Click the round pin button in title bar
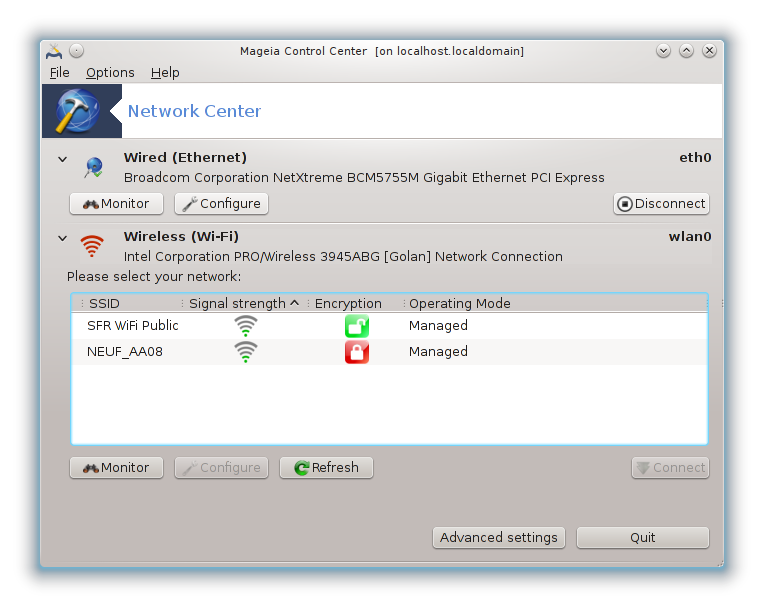 click(76, 51)
